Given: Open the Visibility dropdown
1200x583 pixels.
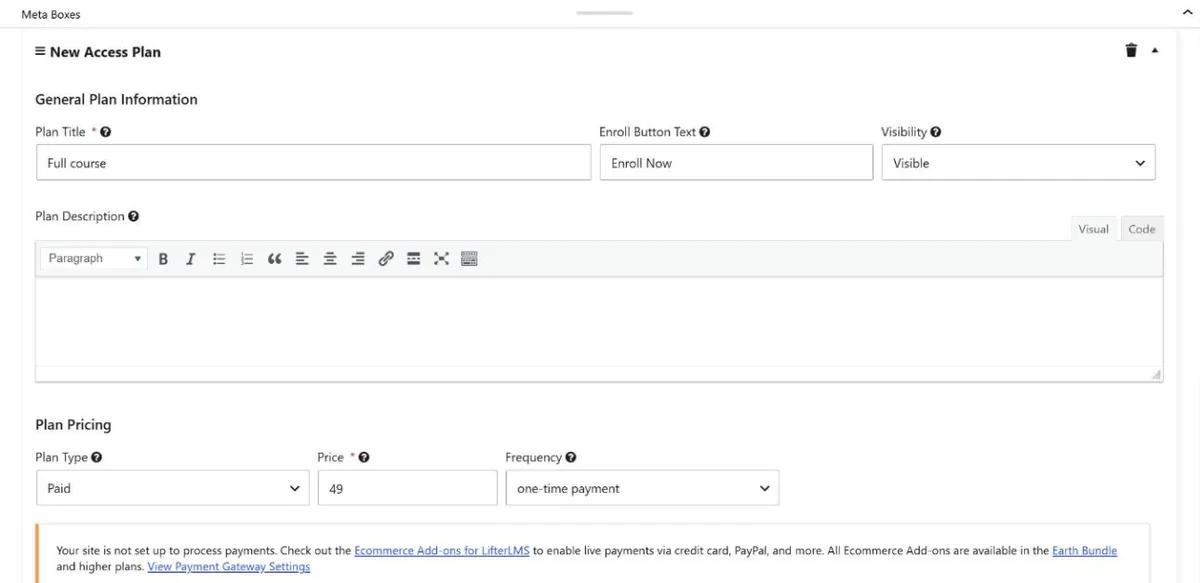Looking at the screenshot, I should tap(1018, 163).
